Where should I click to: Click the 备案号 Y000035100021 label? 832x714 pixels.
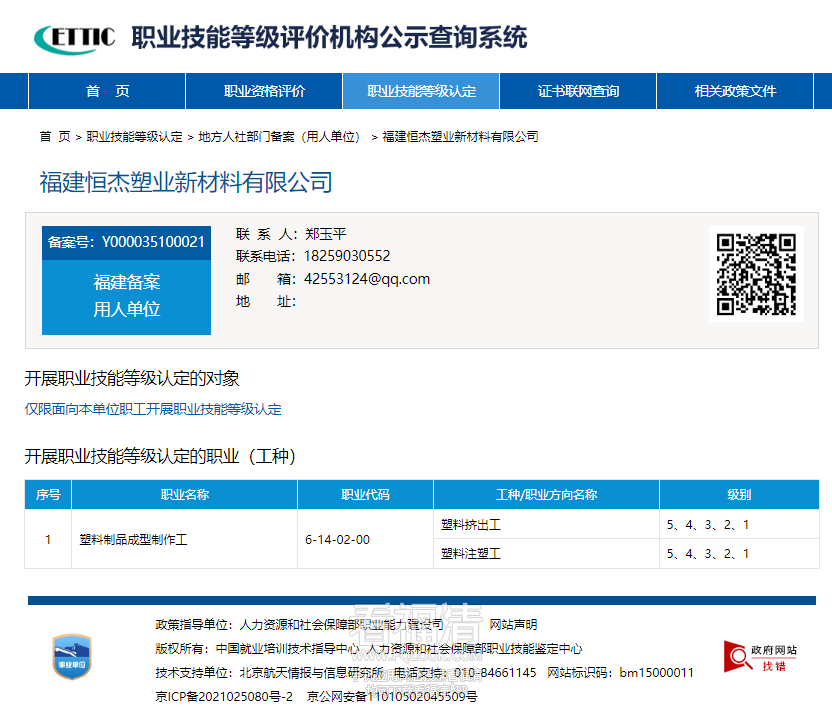point(126,242)
